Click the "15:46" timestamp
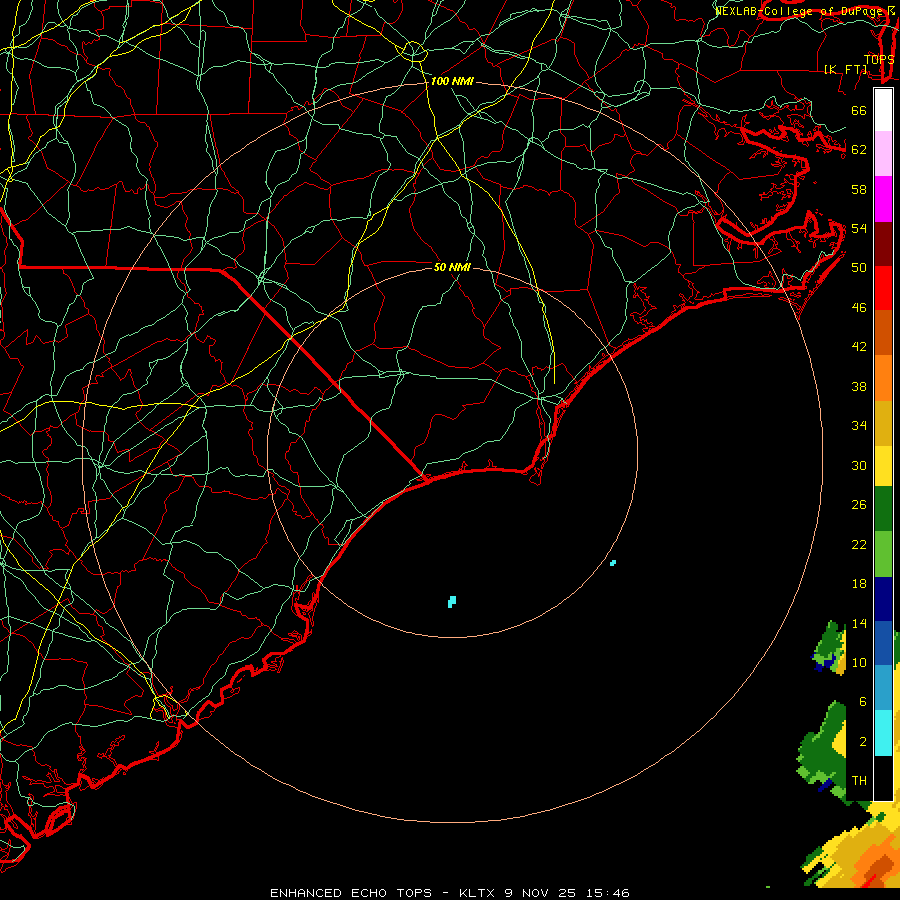 [608, 893]
